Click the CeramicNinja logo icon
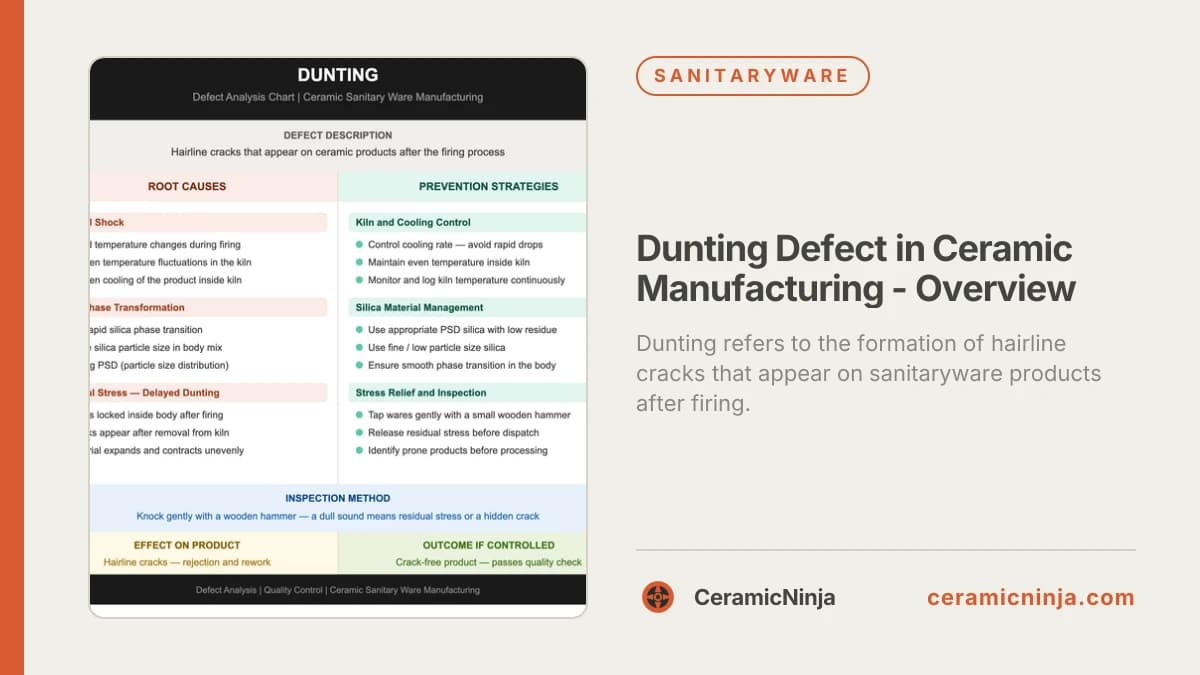 (658, 597)
